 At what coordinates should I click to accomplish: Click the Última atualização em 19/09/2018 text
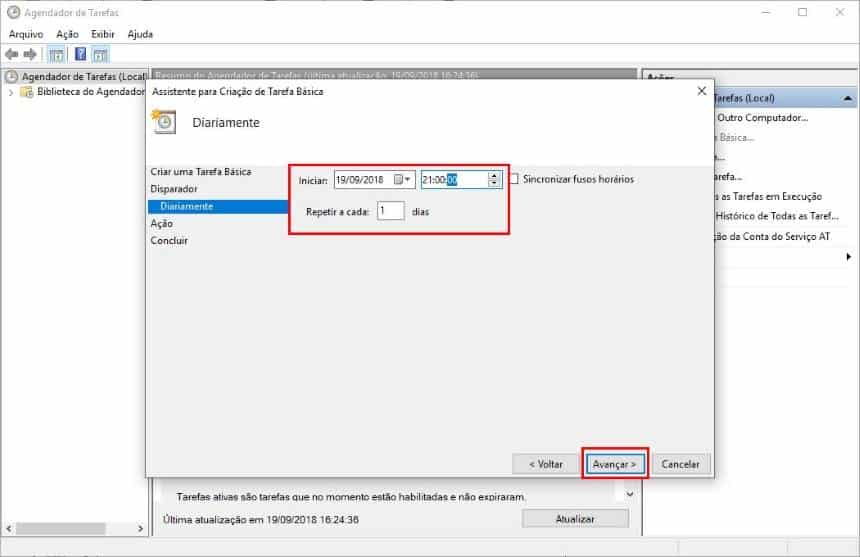[261, 519]
